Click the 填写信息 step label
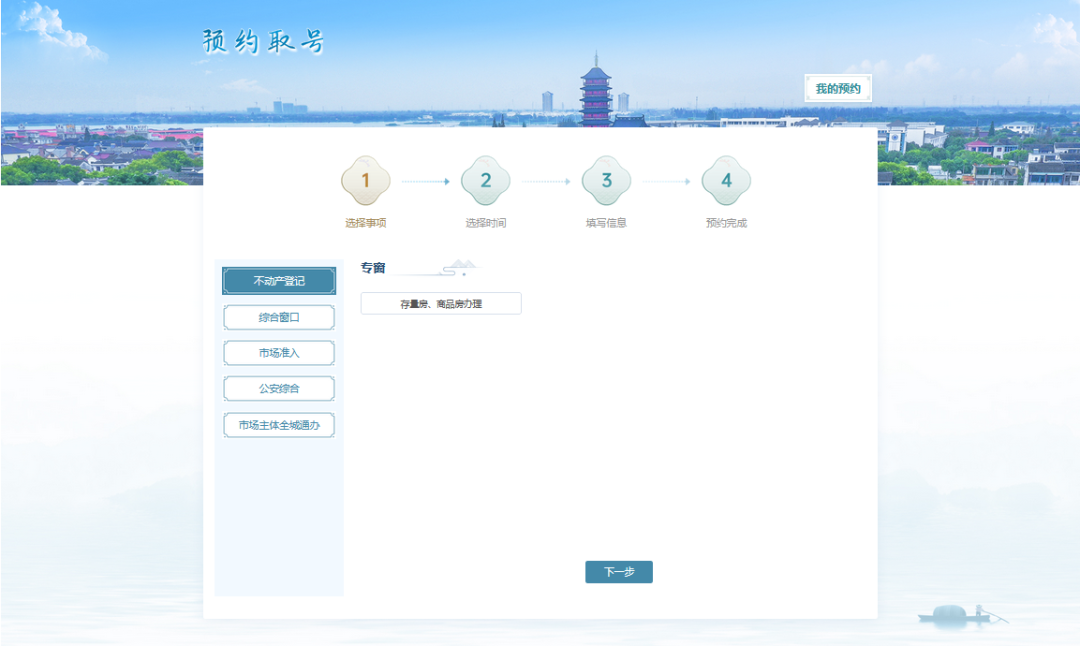Image resolution: width=1080 pixels, height=646 pixels. pyautogui.click(x=606, y=223)
